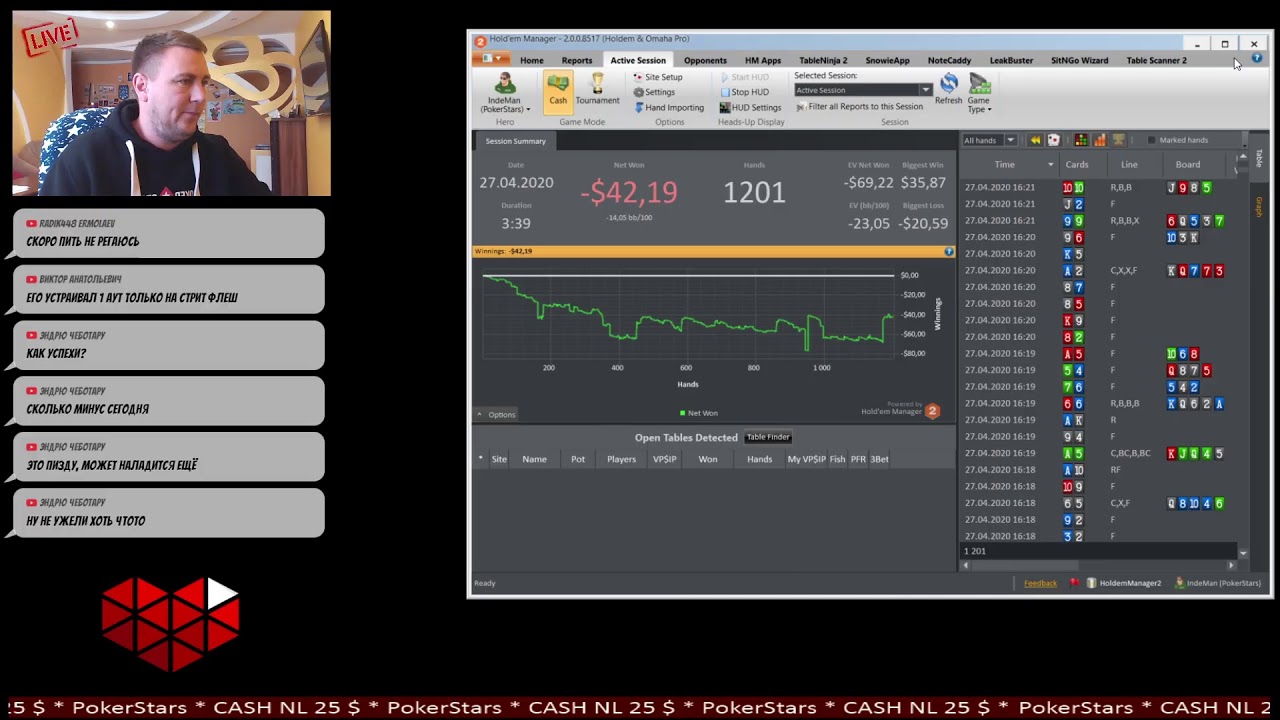
Task: Select Cash game mode
Action: click(x=558, y=90)
